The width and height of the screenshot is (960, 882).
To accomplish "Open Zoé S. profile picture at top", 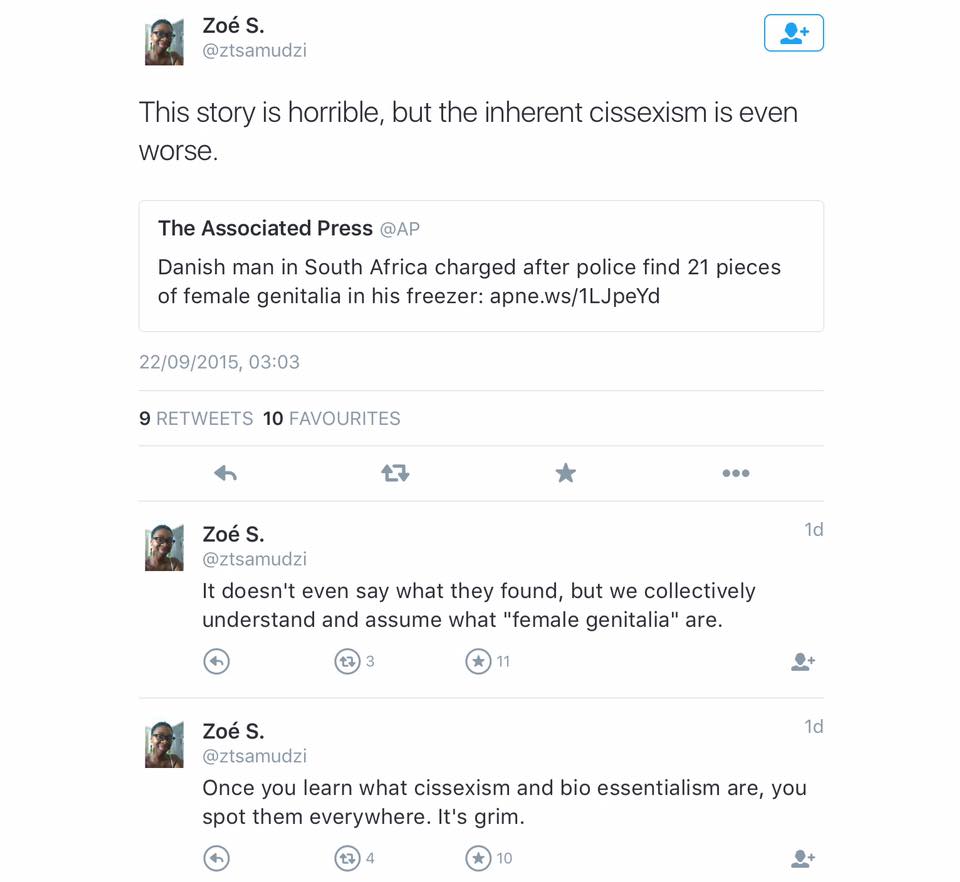I will 164,42.
